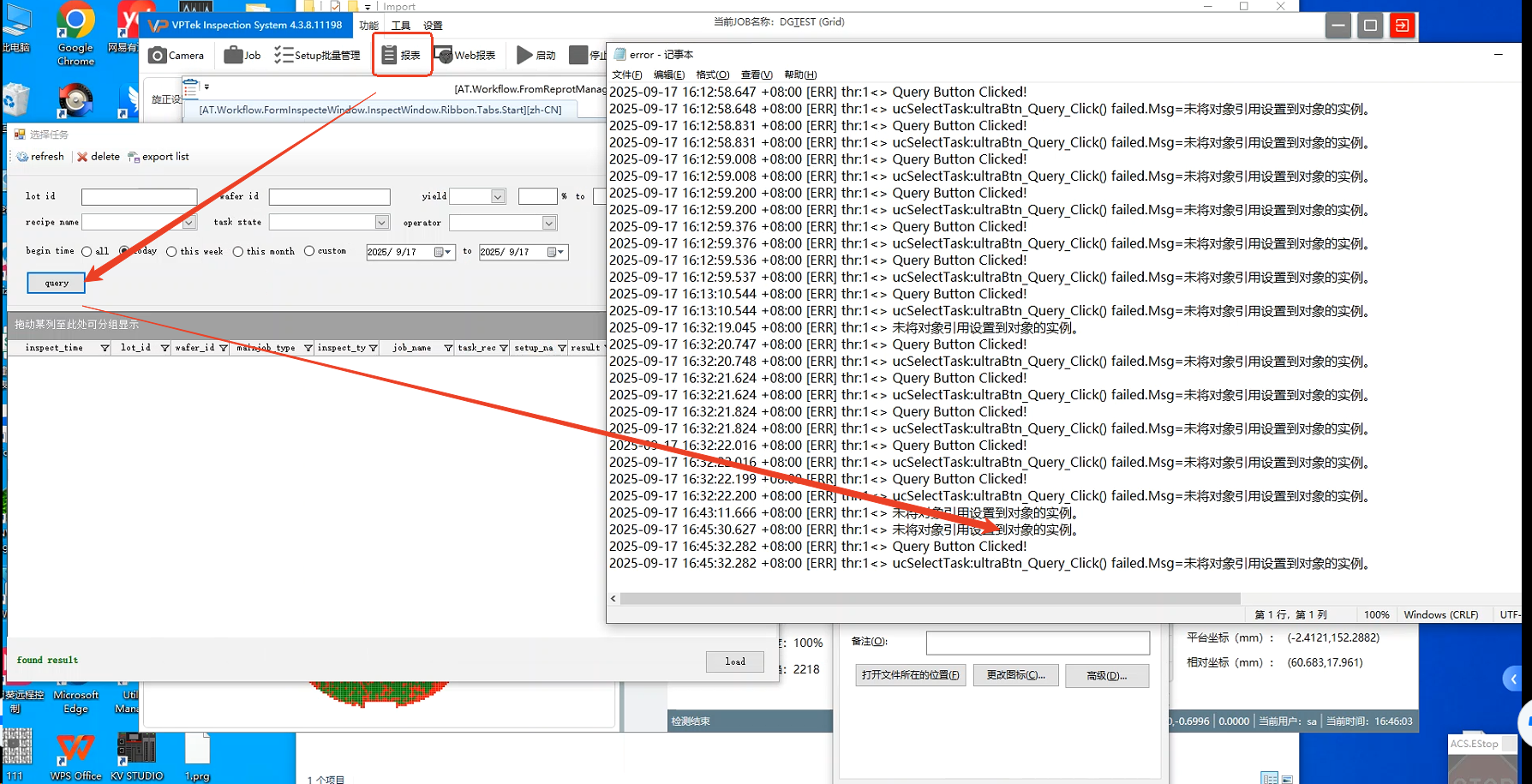
Task: Open the Camera tool in toolbar
Action: (x=176, y=56)
